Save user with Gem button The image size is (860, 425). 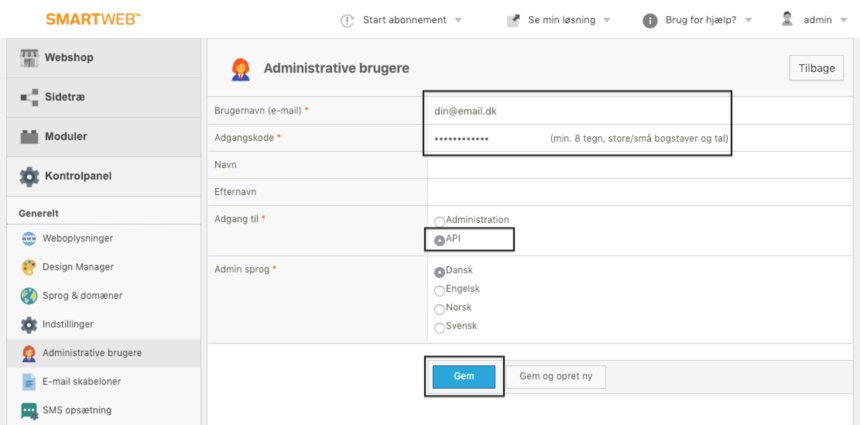tap(463, 377)
